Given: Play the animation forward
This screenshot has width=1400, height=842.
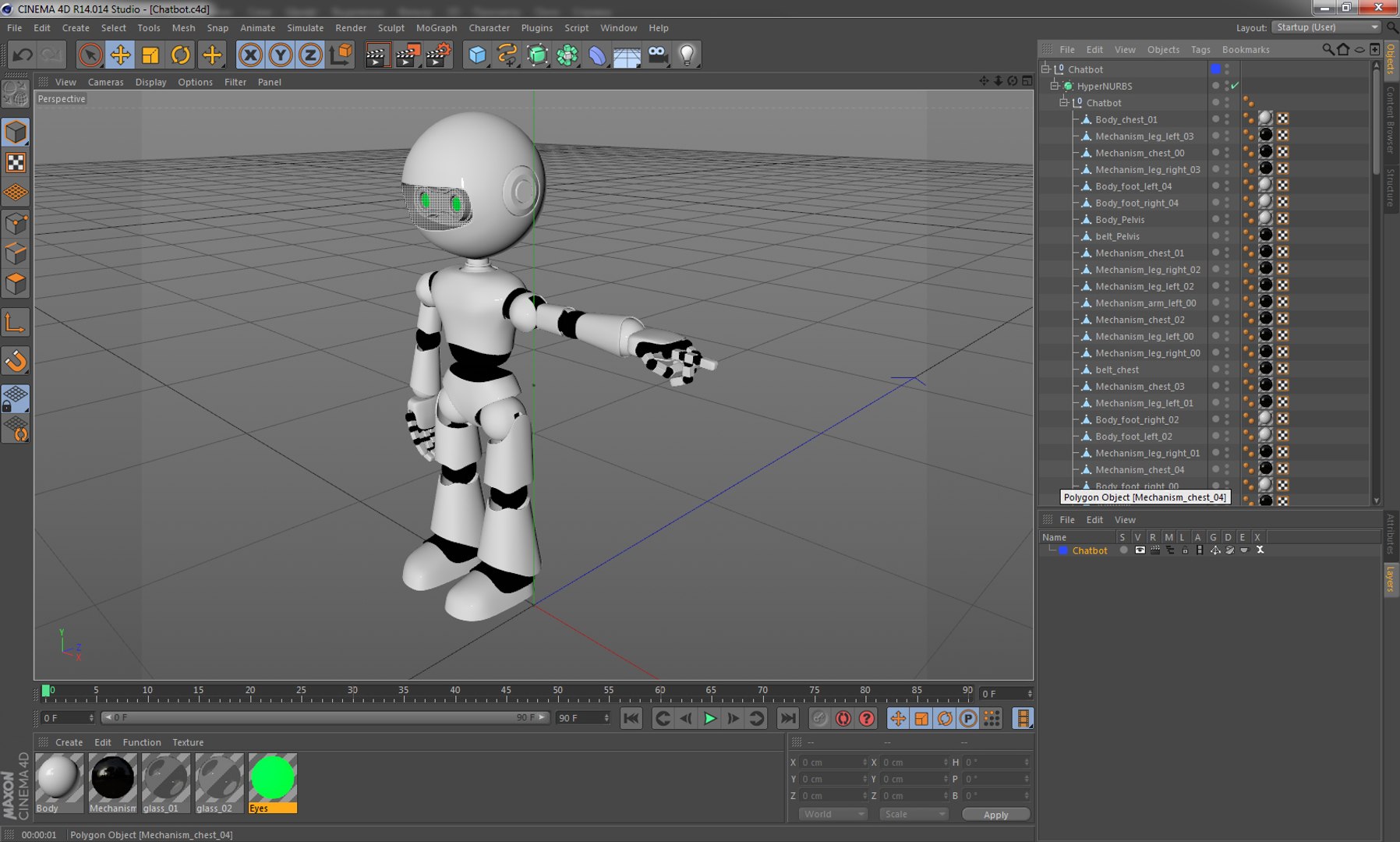Looking at the screenshot, I should coord(709,719).
